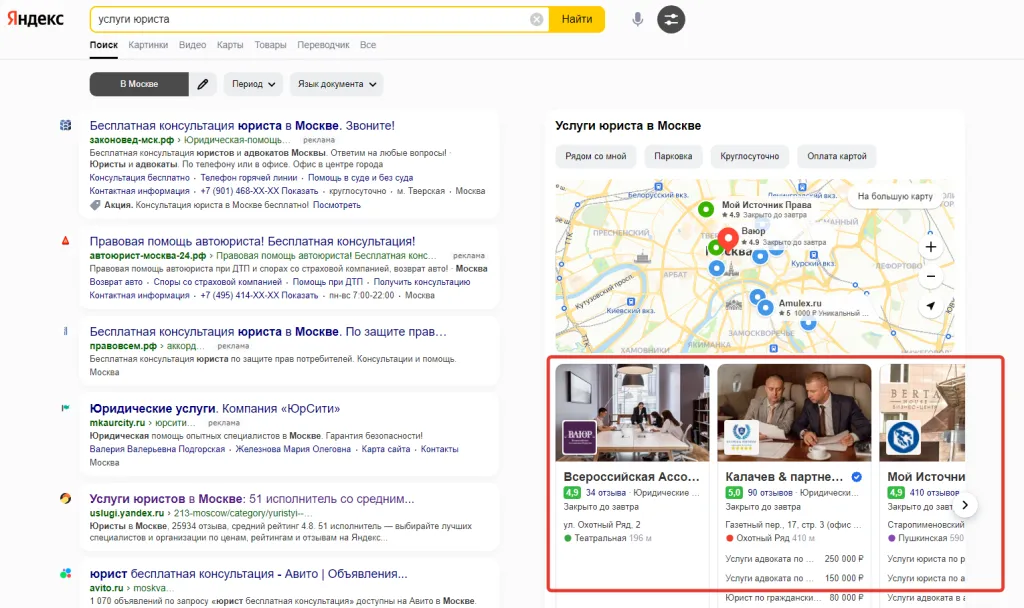This screenshot has height=608, width=1024.
Task: Click Помощь при ДТП sitelink
Action: (x=327, y=282)
